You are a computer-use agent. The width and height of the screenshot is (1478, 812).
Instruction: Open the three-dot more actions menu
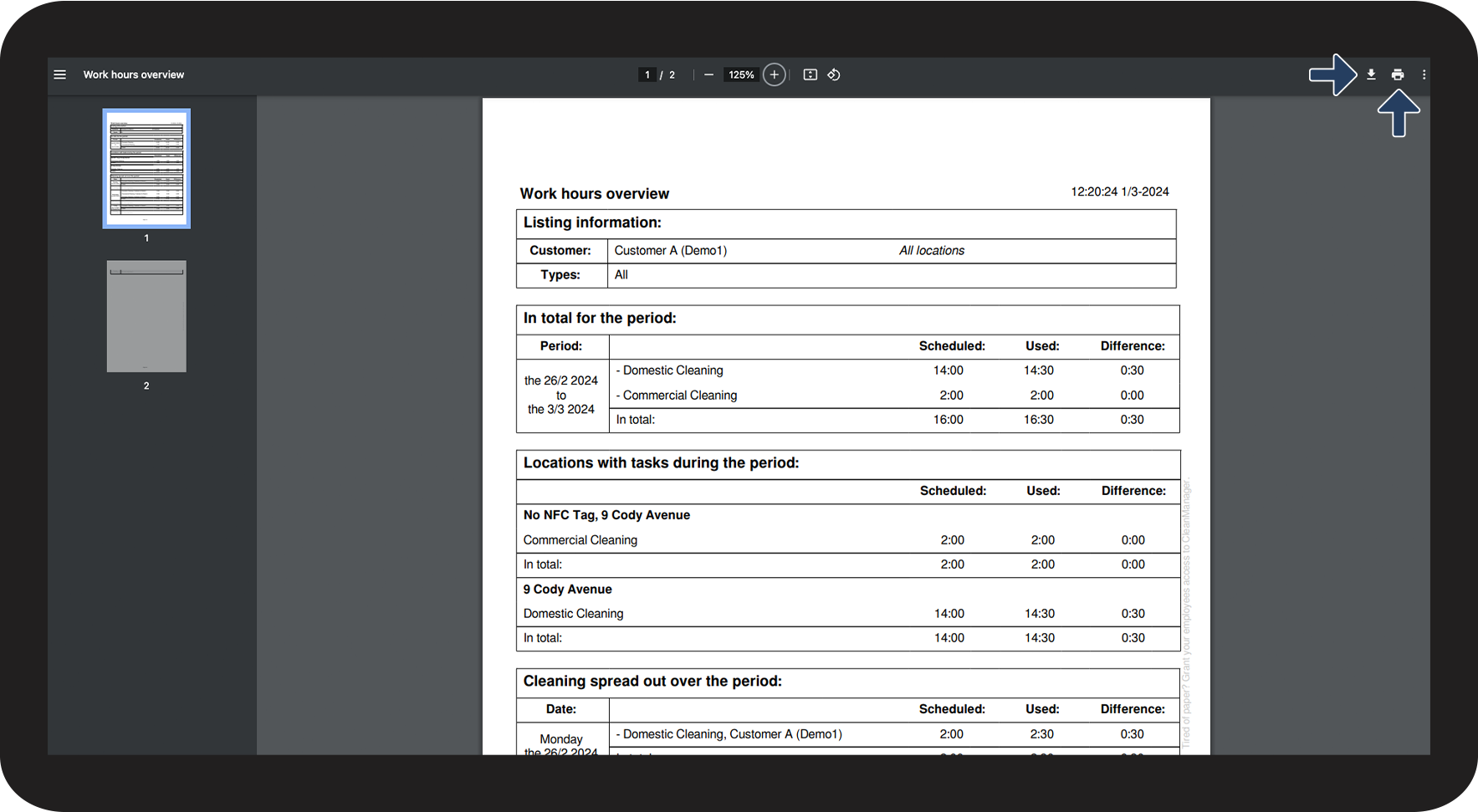(x=1424, y=74)
